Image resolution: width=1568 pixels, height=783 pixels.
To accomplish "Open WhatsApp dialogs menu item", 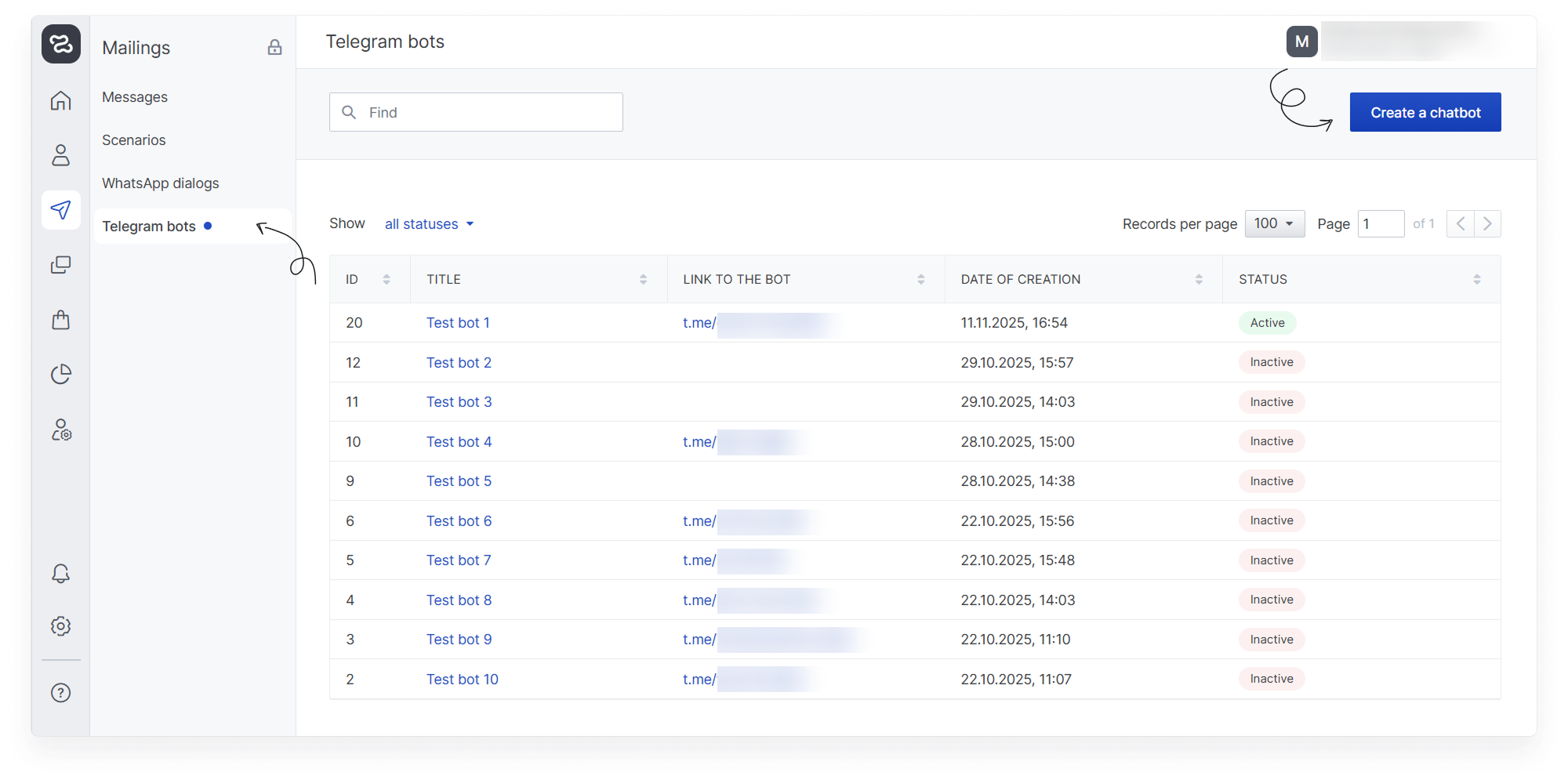I will point(161,183).
